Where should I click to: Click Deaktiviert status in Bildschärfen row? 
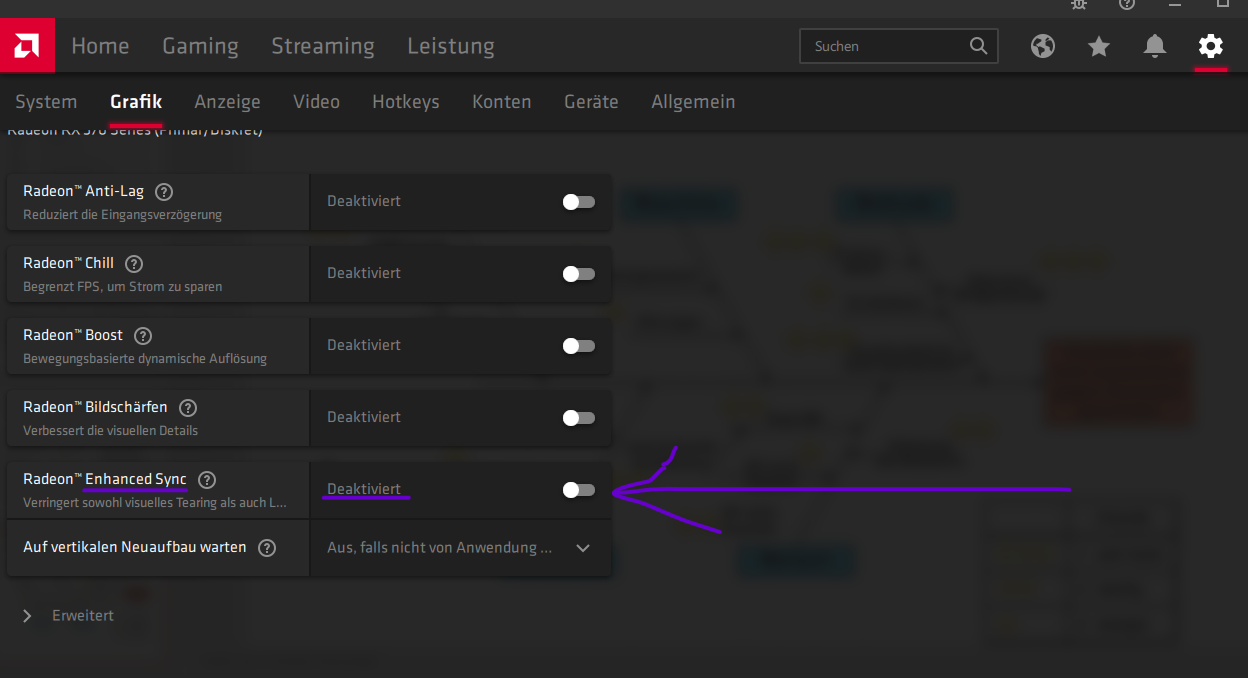tap(364, 417)
